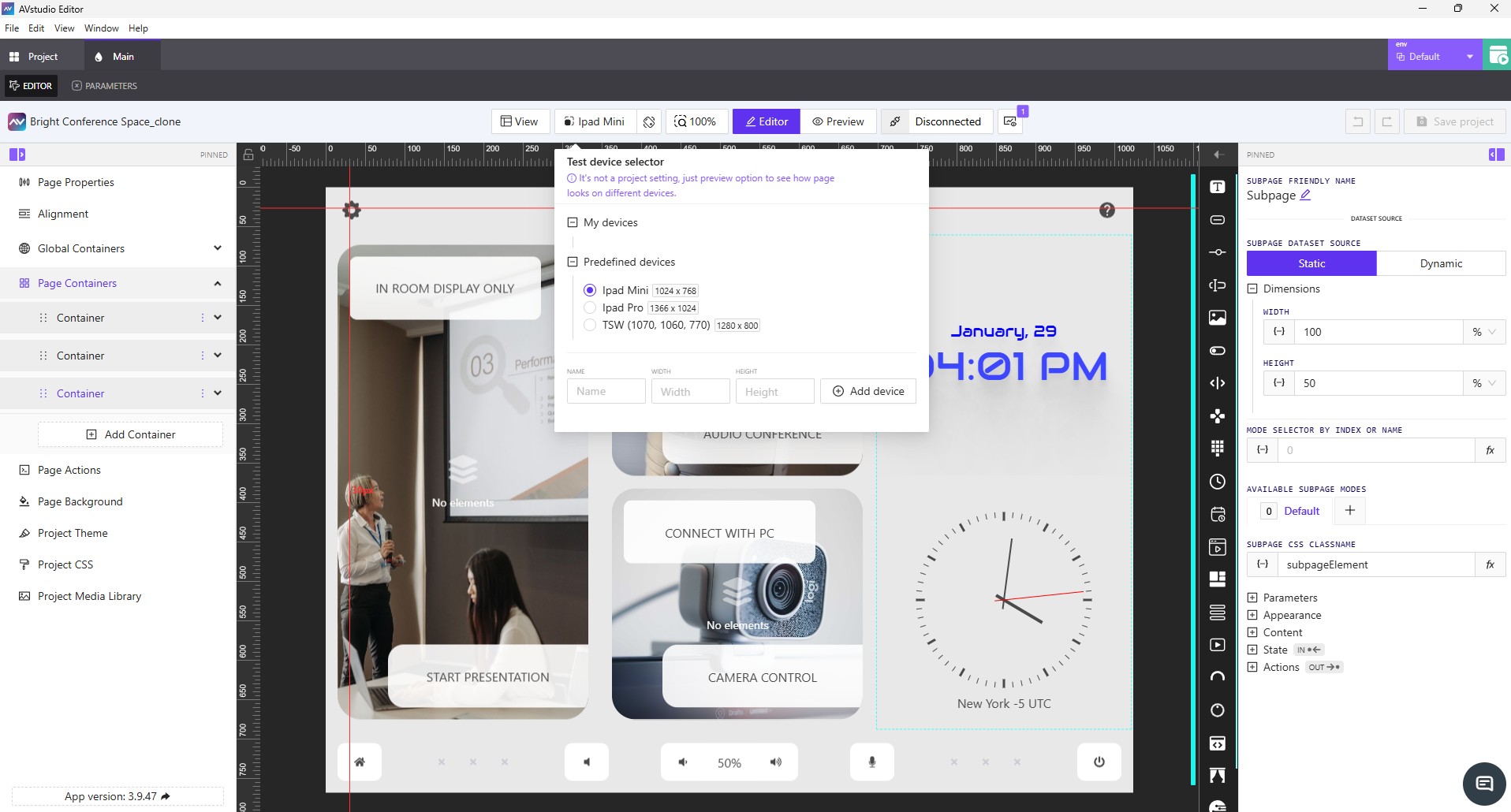Switch subpage dataset source to Dynamic

[x=1442, y=263]
